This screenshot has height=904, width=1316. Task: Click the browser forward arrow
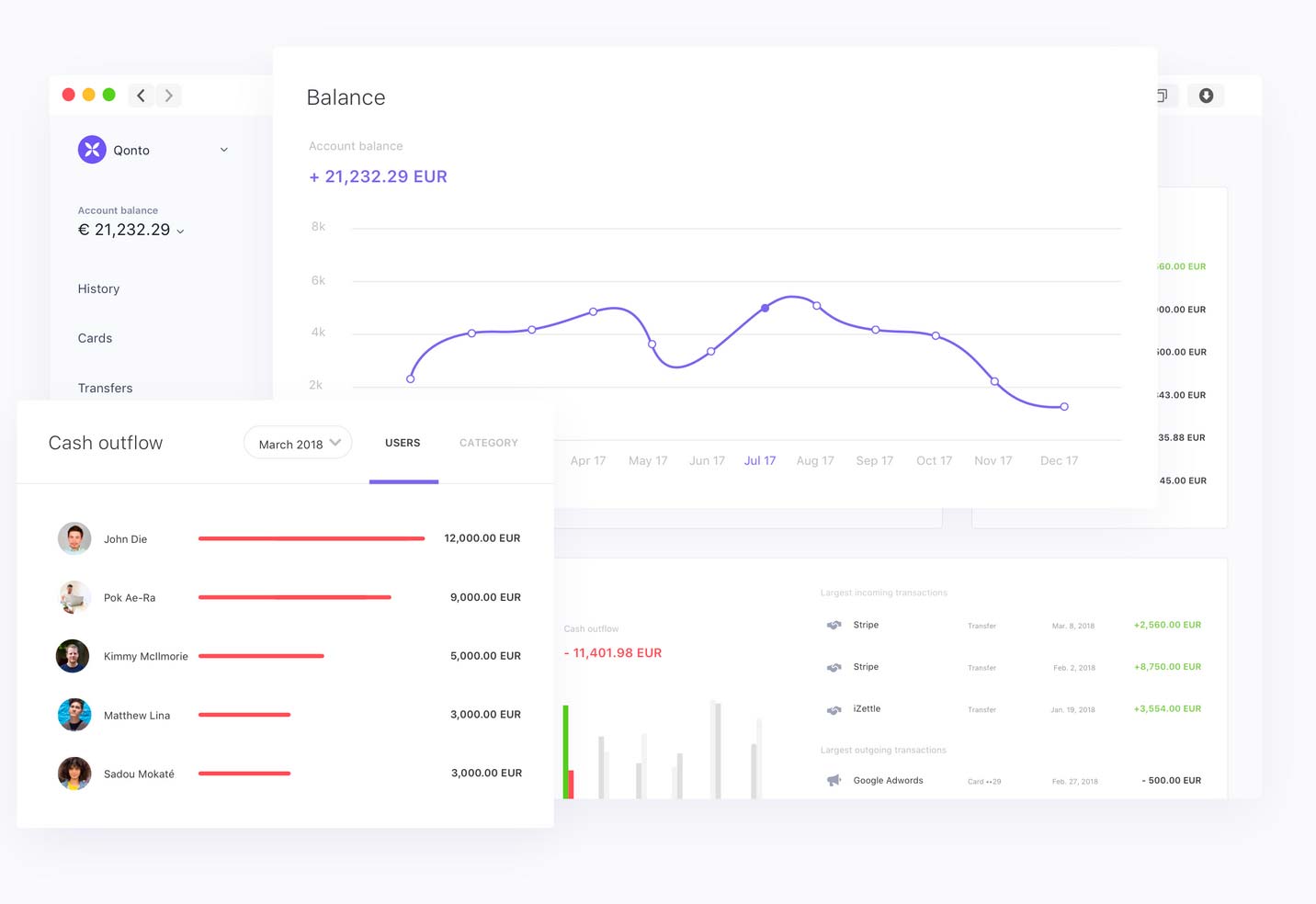(x=168, y=96)
